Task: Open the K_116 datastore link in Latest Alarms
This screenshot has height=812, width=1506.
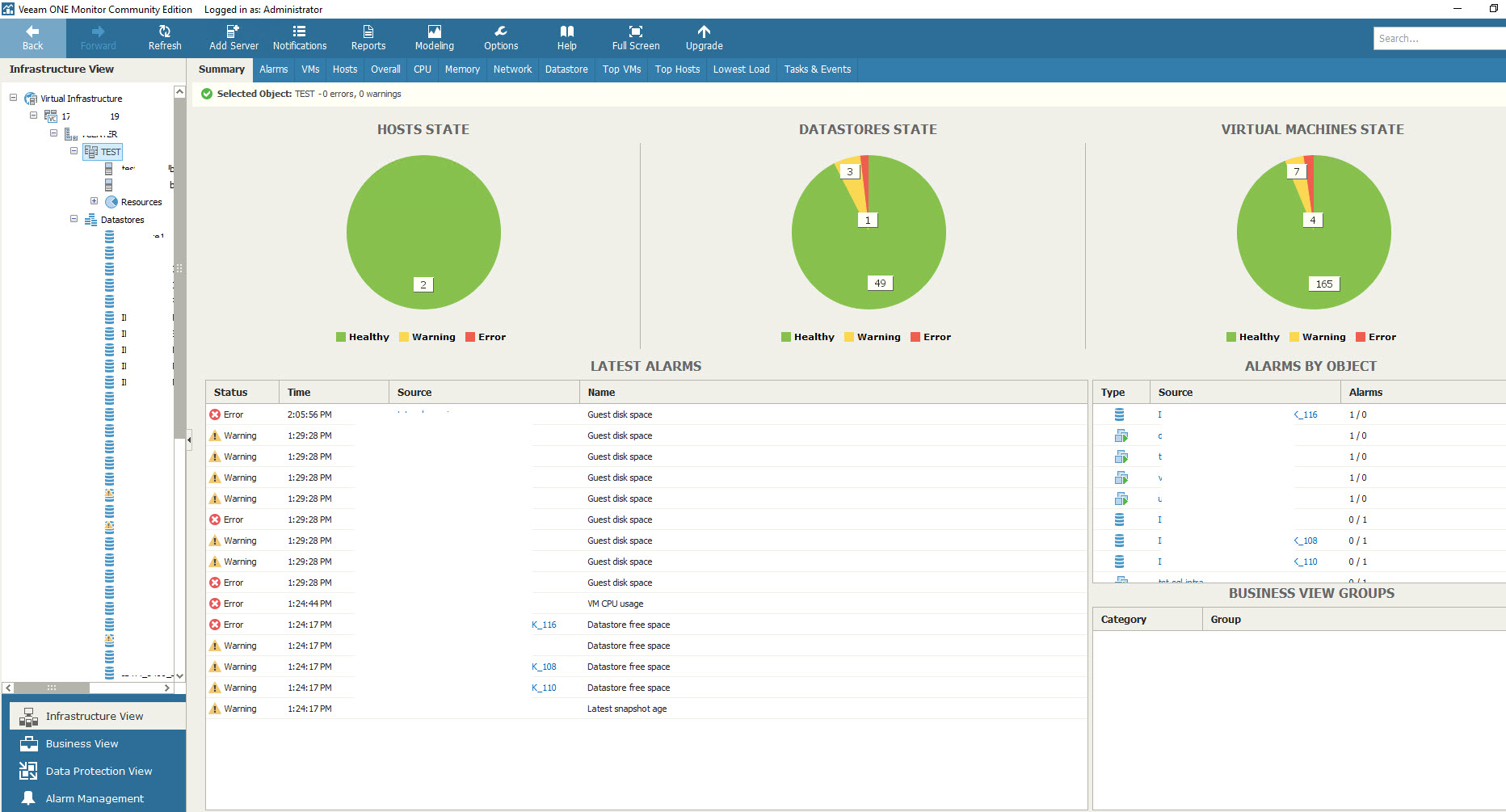Action: 544,625
